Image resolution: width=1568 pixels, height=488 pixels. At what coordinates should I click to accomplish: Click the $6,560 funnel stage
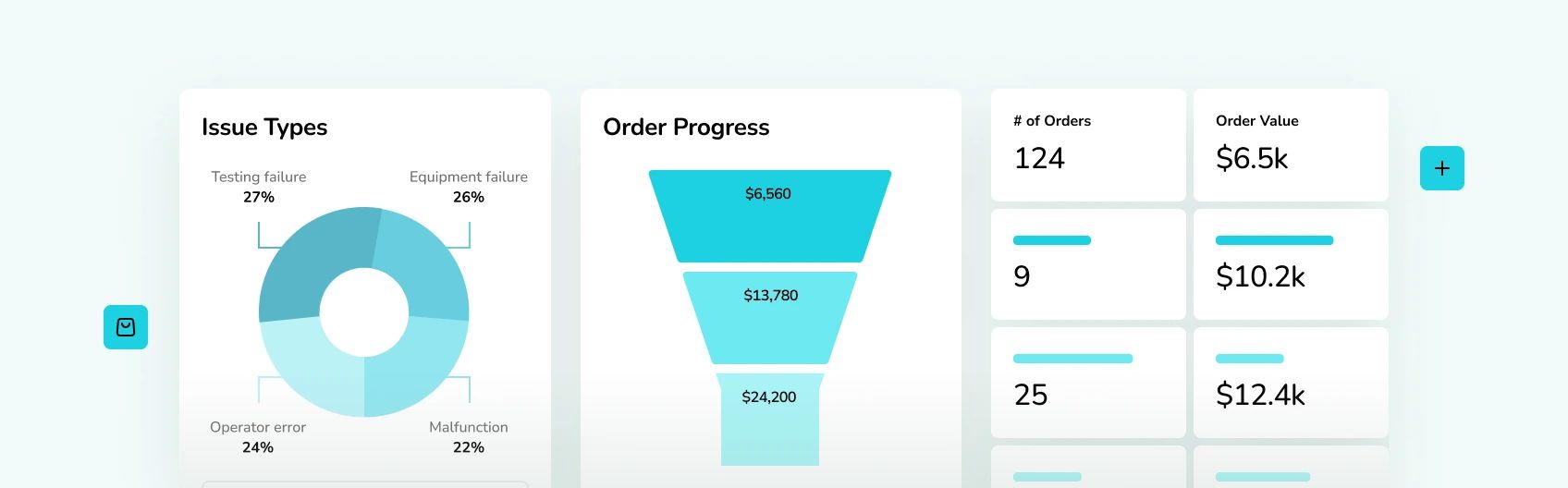pos(769,216)
